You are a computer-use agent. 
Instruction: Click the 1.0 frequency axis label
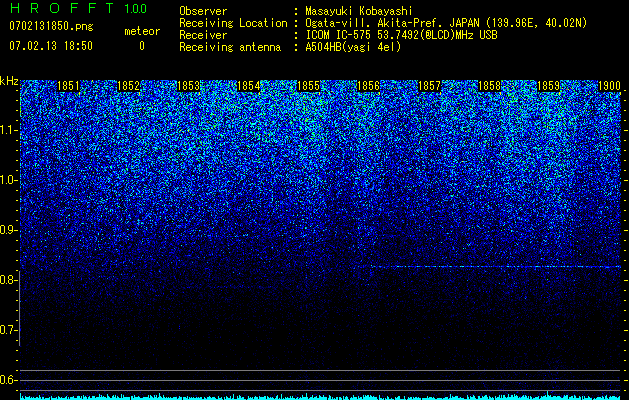pyautogui.click(x=8, y=181)
